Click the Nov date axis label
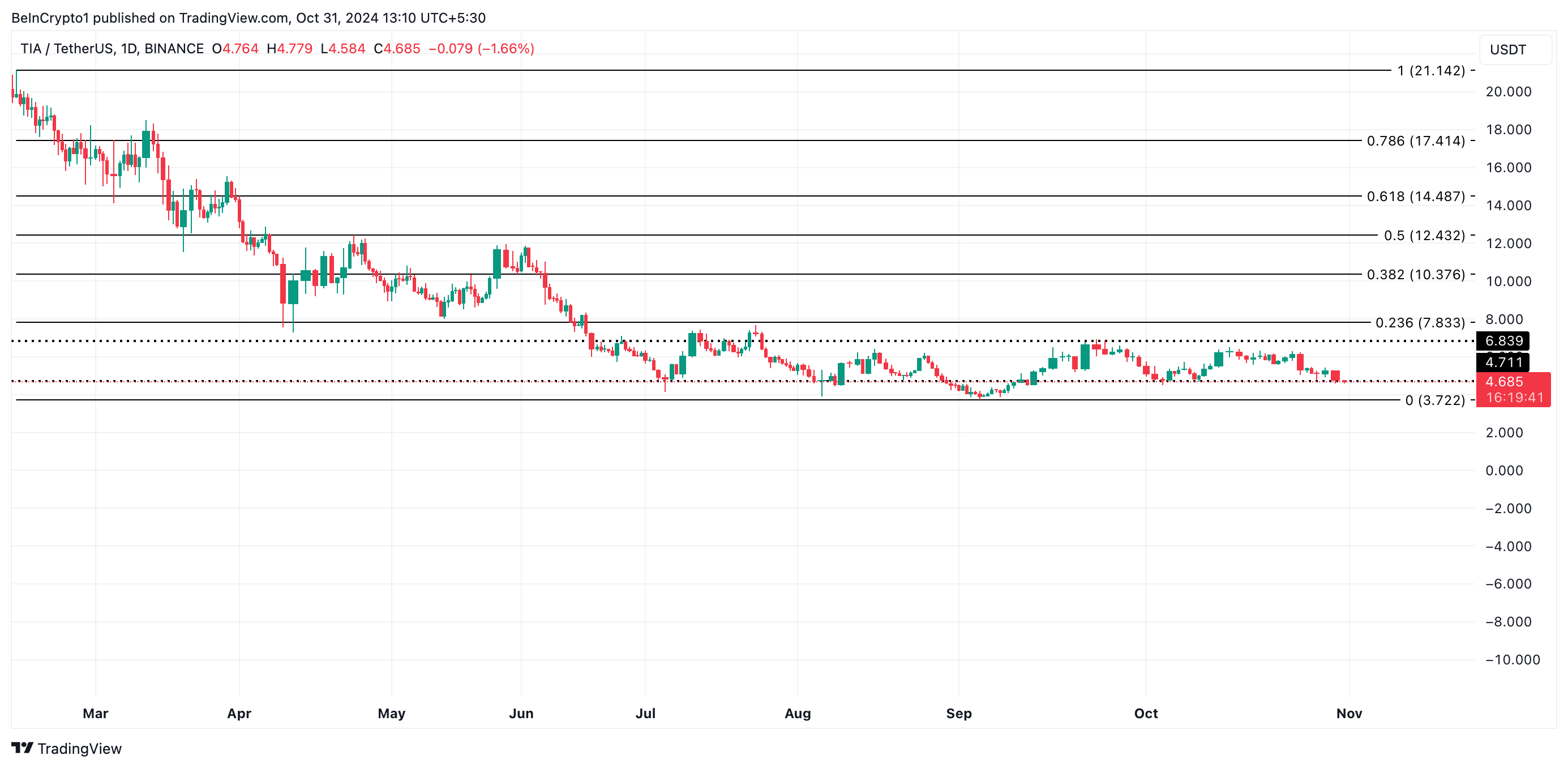 pos(1348,713)
